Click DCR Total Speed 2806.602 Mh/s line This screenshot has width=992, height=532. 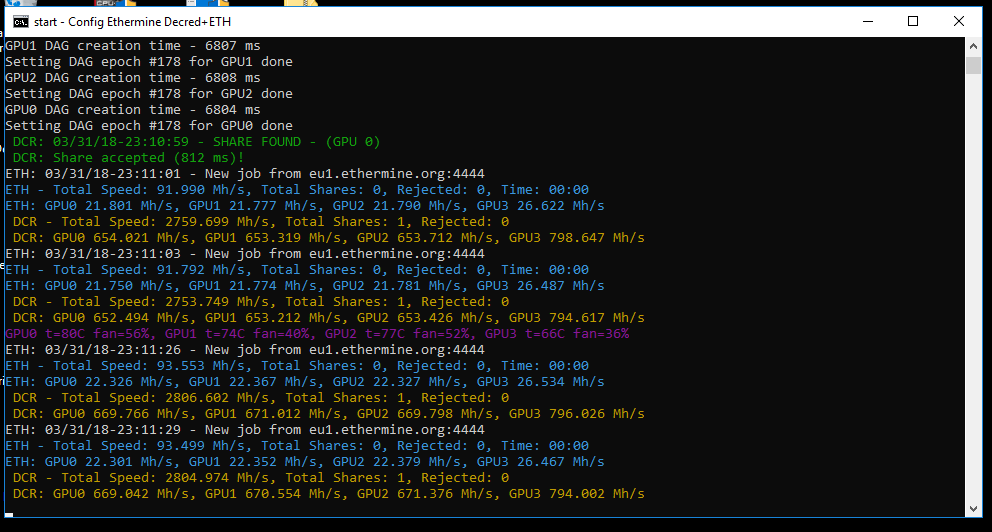(x=261, y=398)
